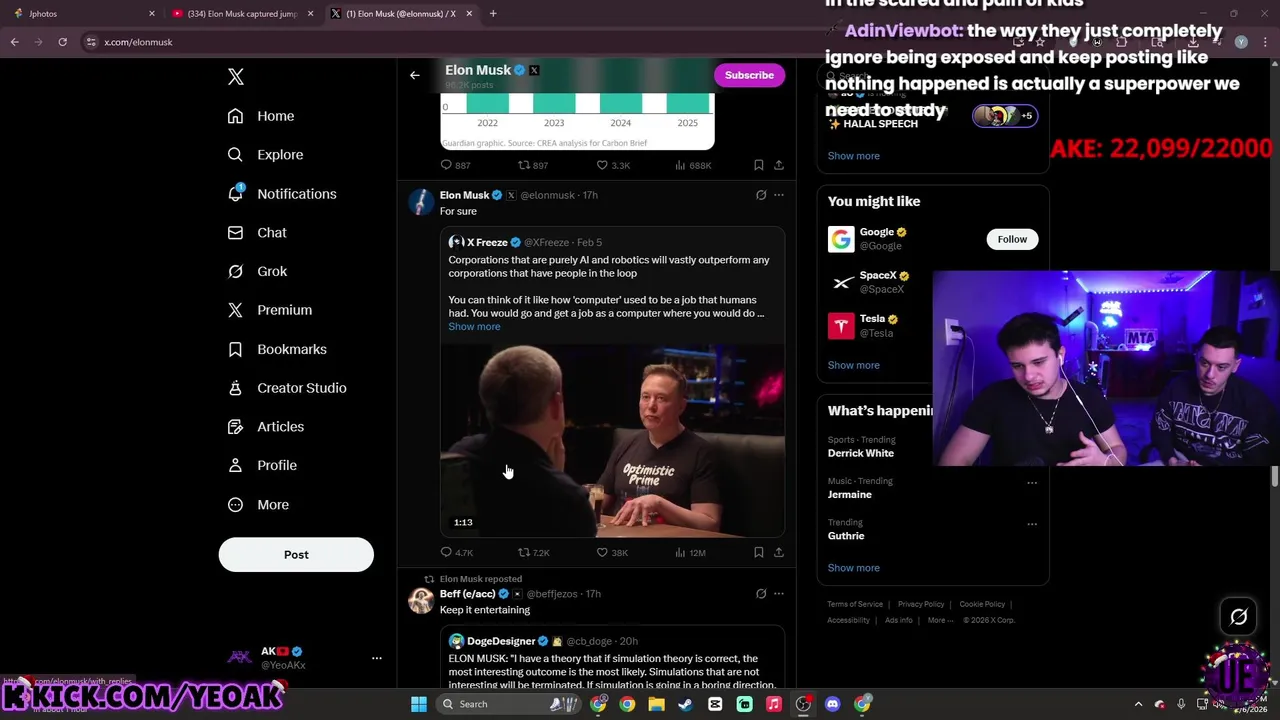
Task: Play the 1:13 video of Elon Musk
Action: pyautogui.click(x=613, y=441)
